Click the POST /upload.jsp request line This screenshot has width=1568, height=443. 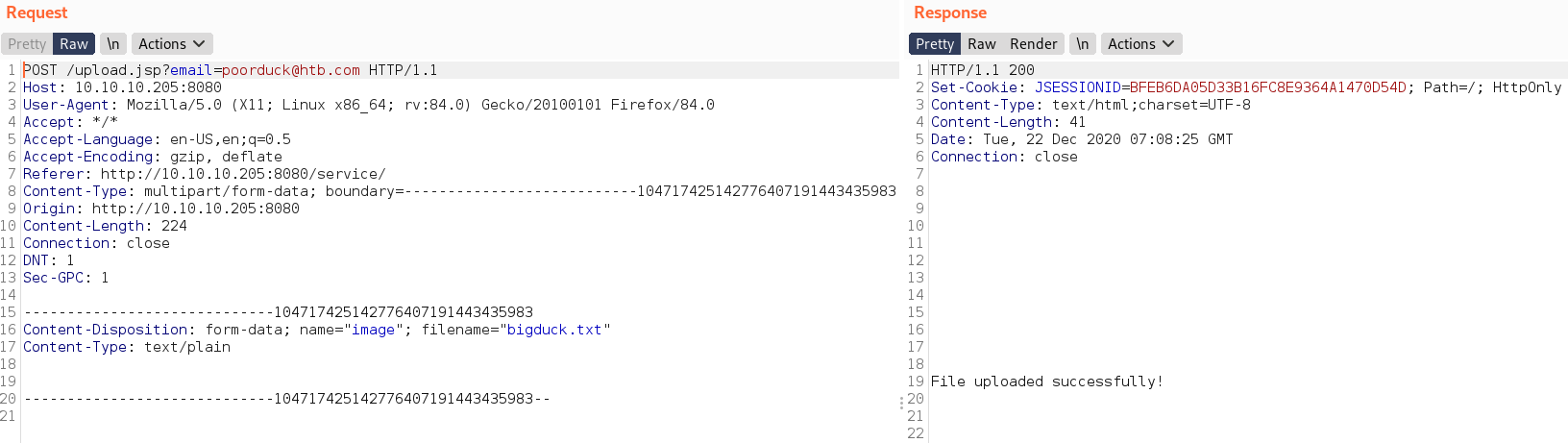point(231,70)
